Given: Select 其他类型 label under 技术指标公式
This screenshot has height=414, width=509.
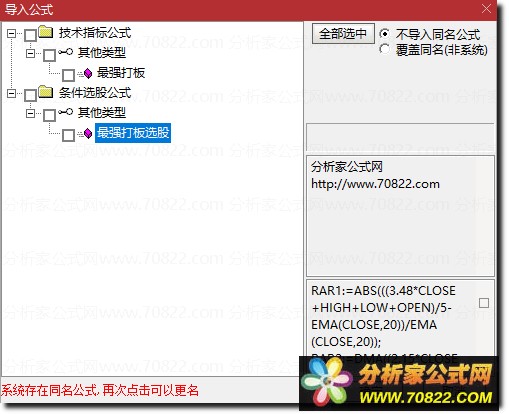Looking at the screenshot, I should 102,53.
